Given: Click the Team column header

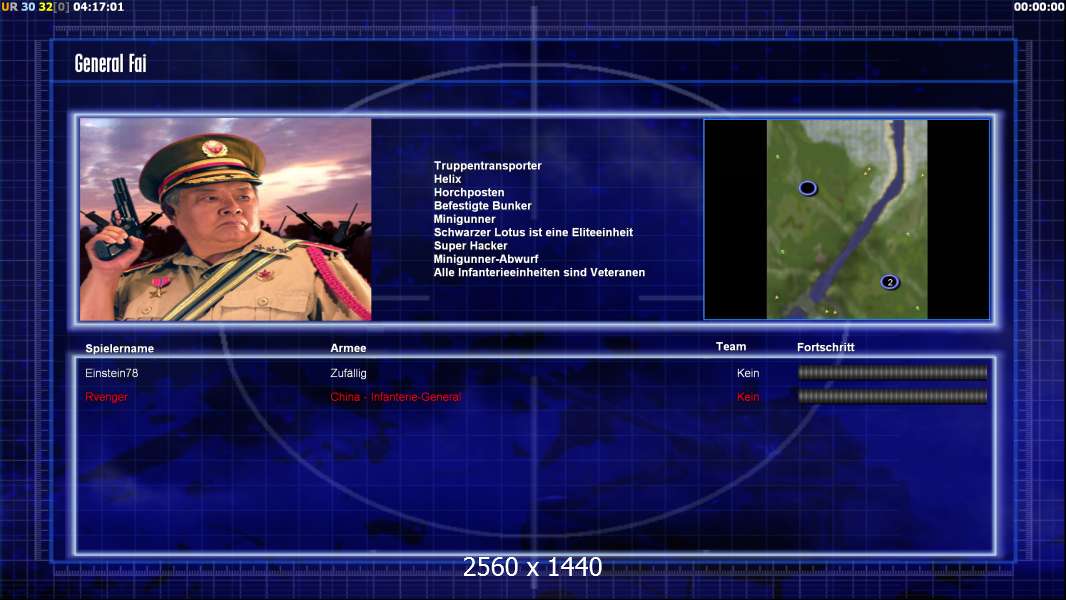Looking at the screenshot, I should 731,347.
